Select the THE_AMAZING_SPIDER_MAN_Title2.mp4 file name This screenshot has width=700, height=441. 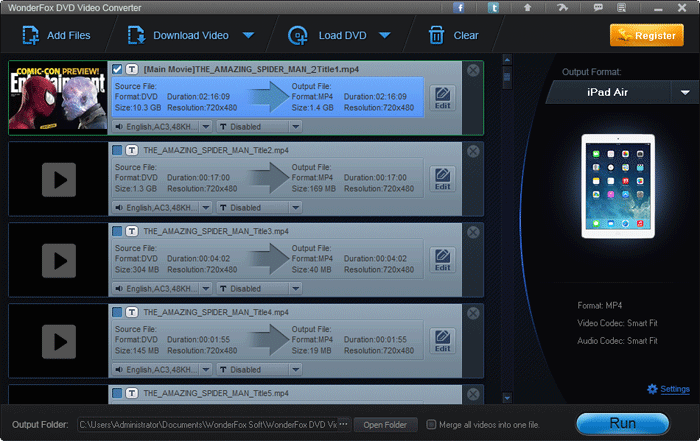pyautogui.click(x=216, y=150)
